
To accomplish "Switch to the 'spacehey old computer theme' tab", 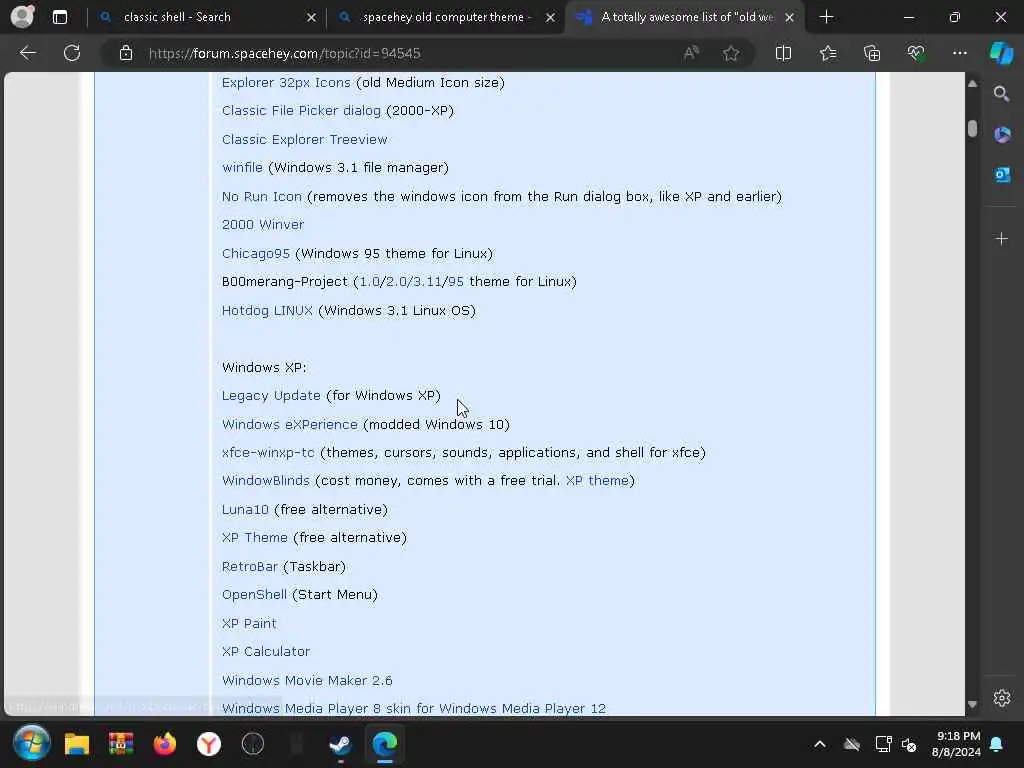I will coord(447,17).
